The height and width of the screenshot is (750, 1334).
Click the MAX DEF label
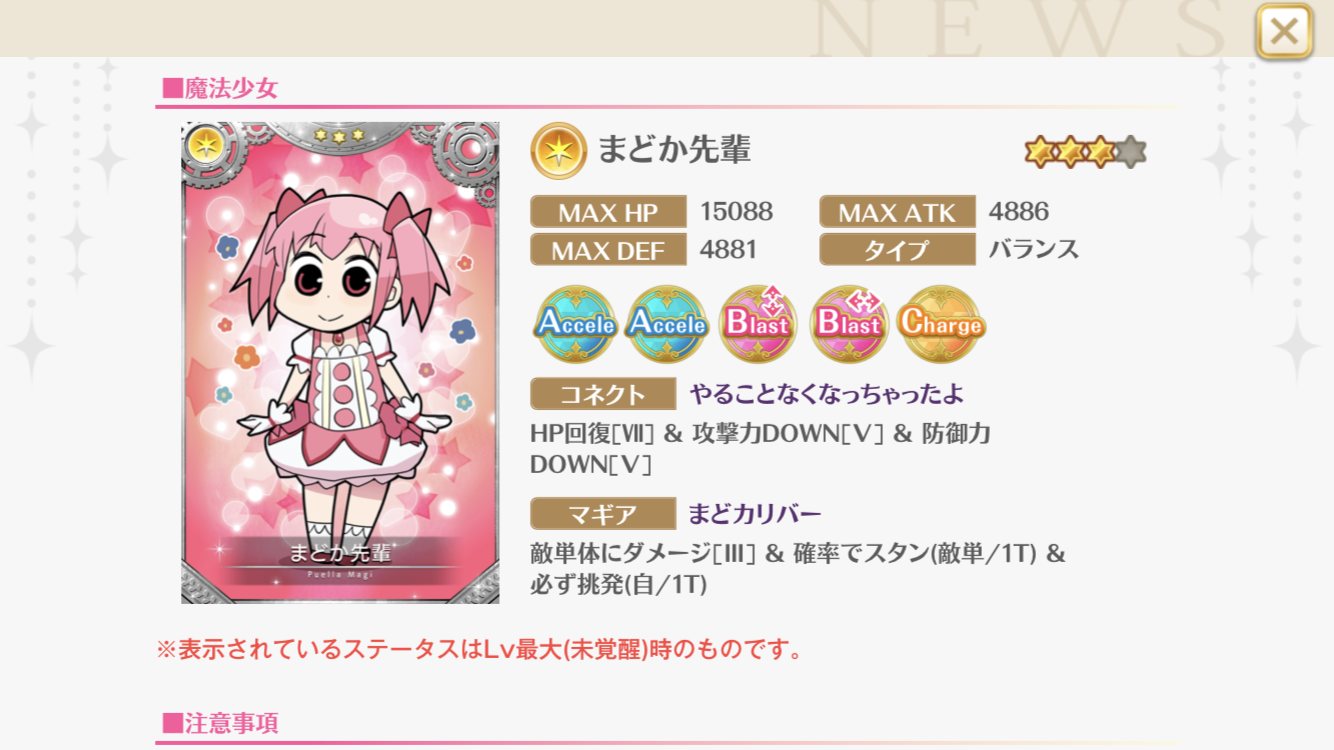(608, 249)
